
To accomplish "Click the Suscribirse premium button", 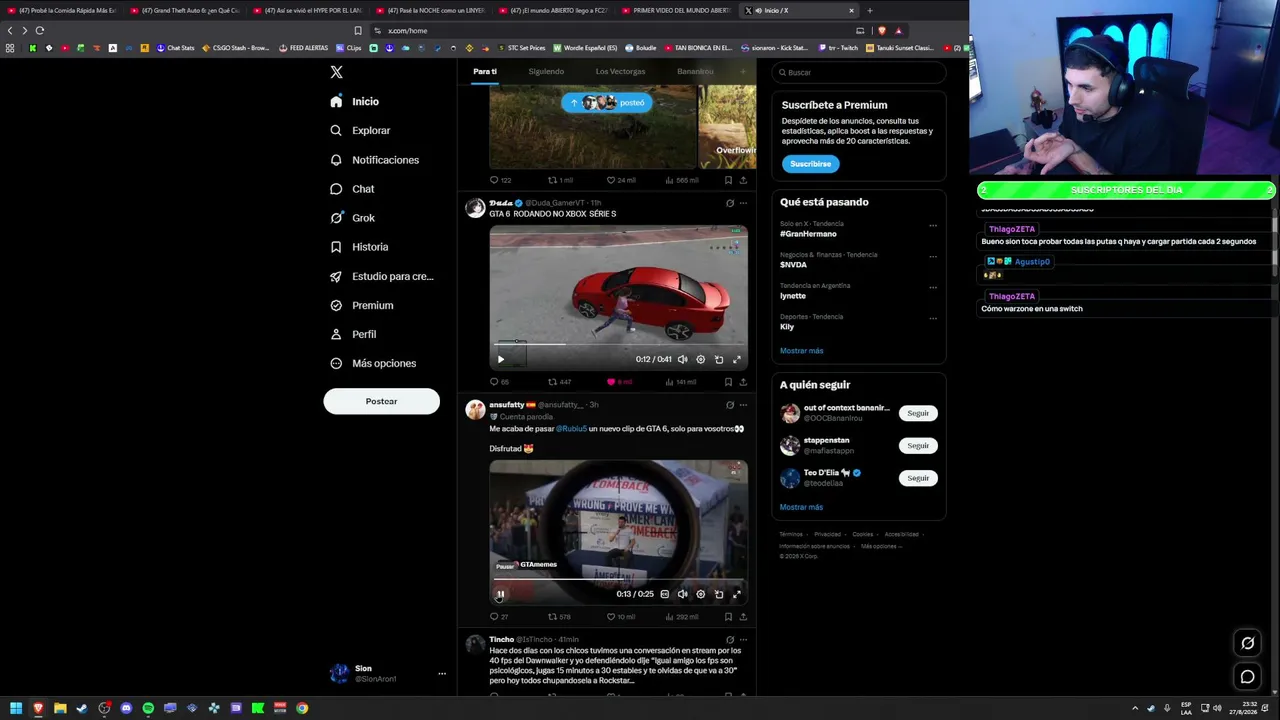I will coord(810,164).
